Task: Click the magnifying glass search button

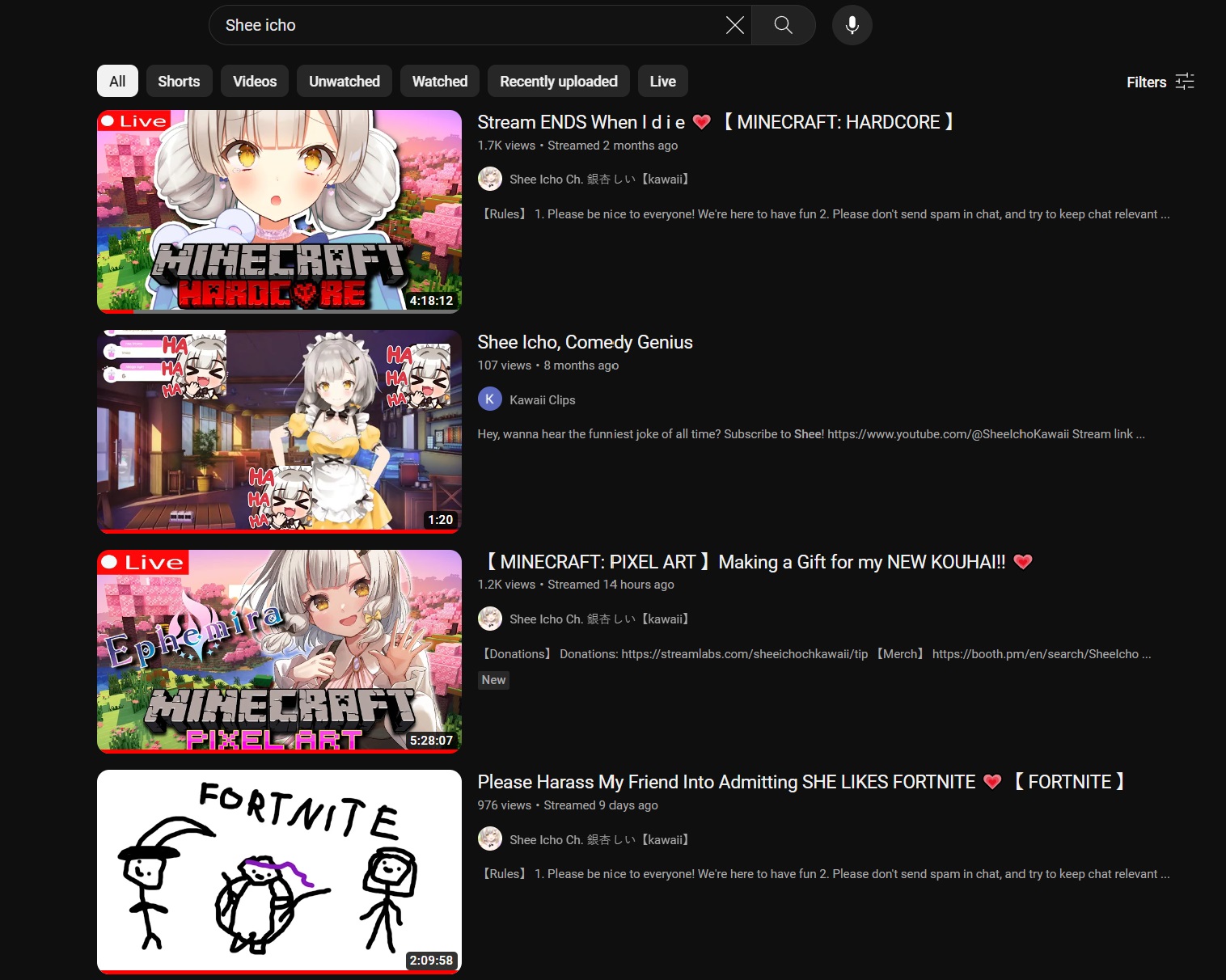Action: pyautogui.click(x=783, y=25)
